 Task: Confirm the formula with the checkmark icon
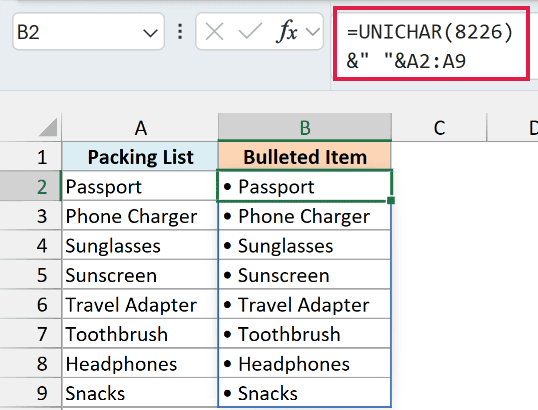pyautogui.click(x=250, y=32)
